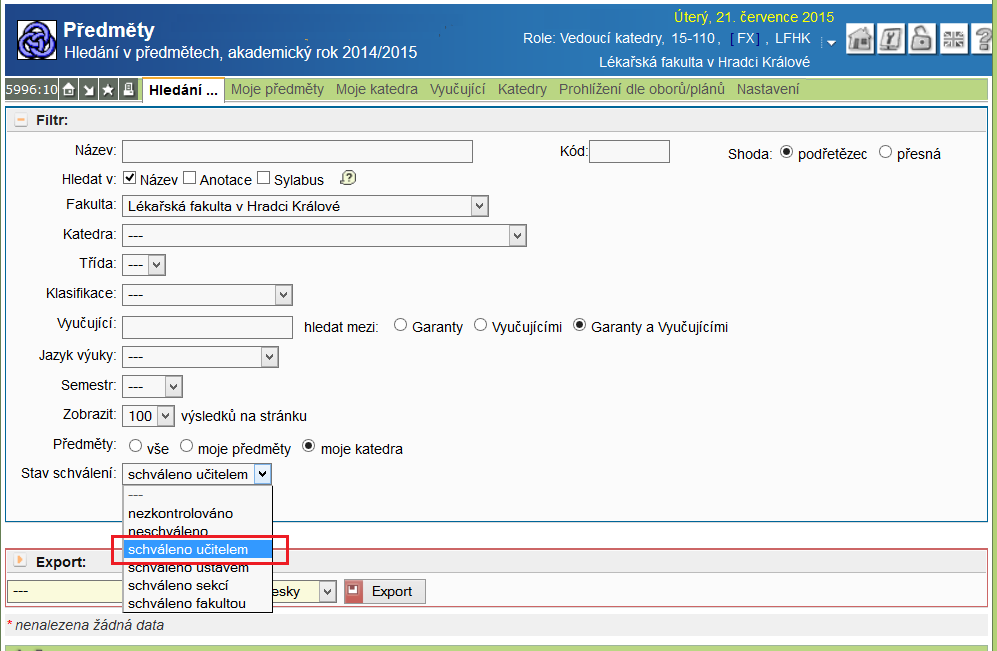The width and height of the screenshot is (997, 651).
Task: Collapse the Filtr section
Action: coord(20,119)
